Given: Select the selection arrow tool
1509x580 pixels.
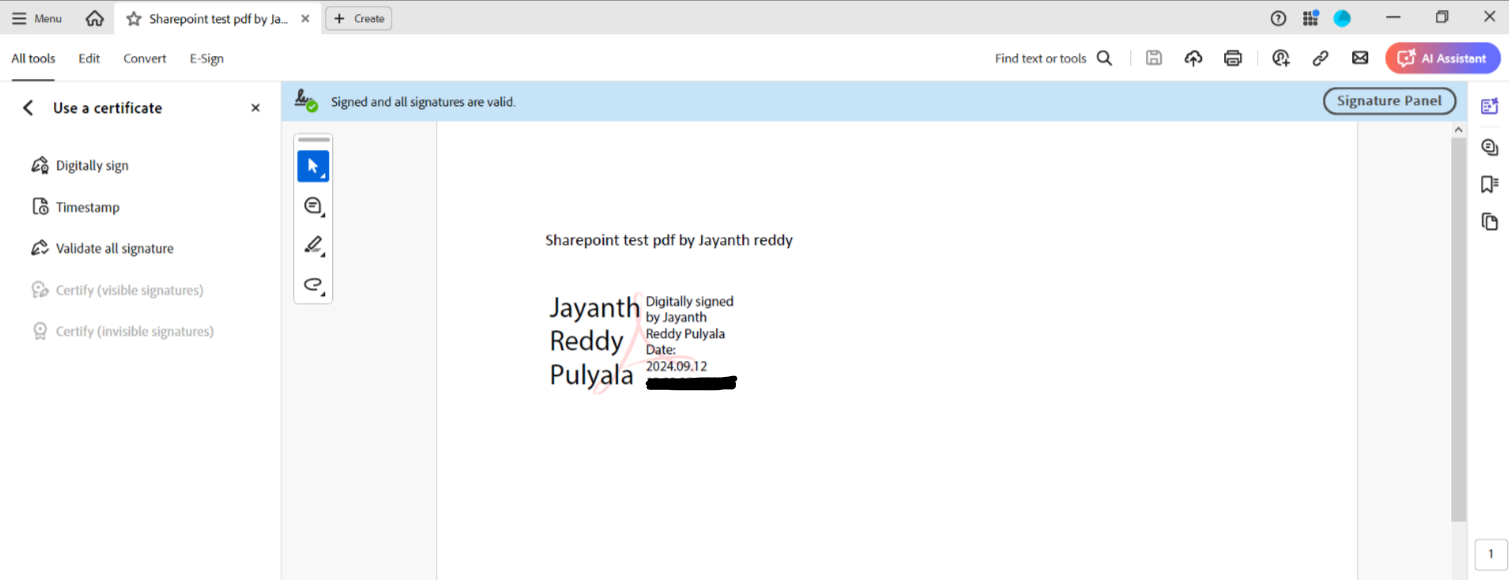Looking at the screenshot, I should (313, 166).
